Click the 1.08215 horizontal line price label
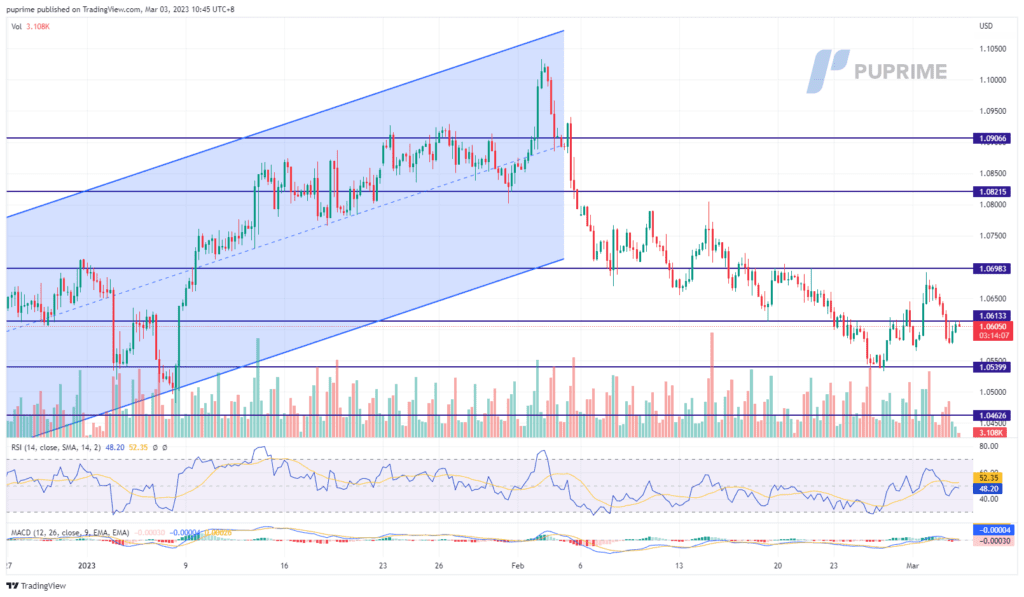 click(993, 192)
